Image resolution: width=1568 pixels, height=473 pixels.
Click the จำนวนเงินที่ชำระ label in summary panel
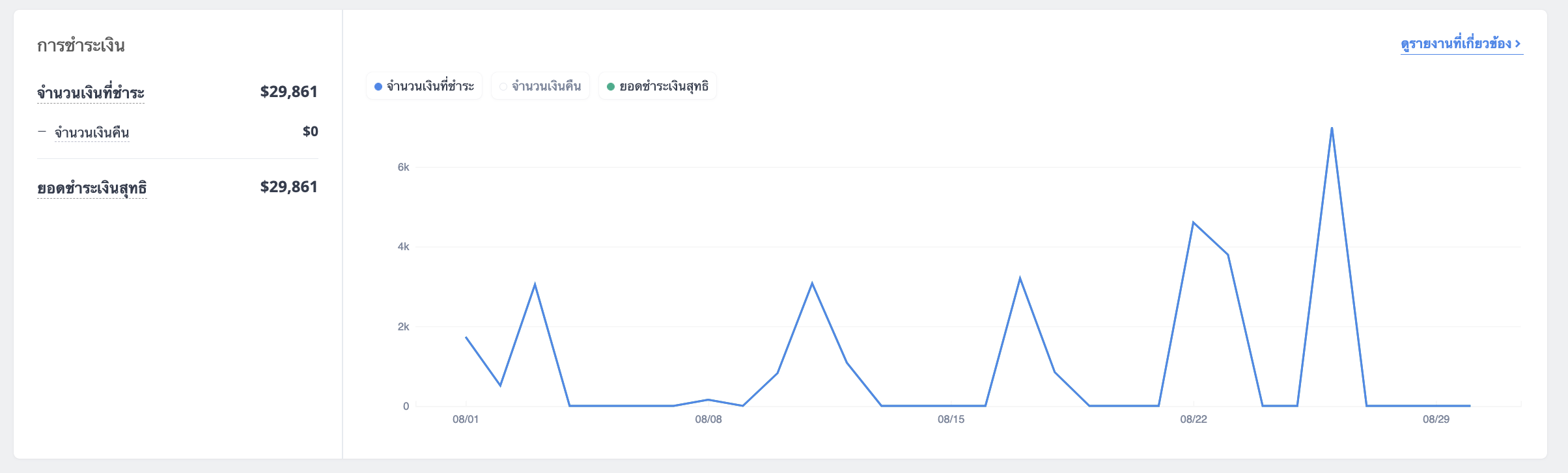point(91,92)
